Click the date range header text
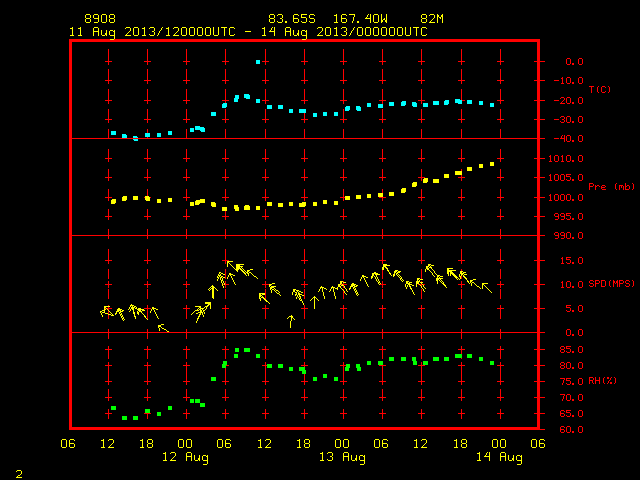The height and width of the screenshot is (480, 640). click(248, 32)
